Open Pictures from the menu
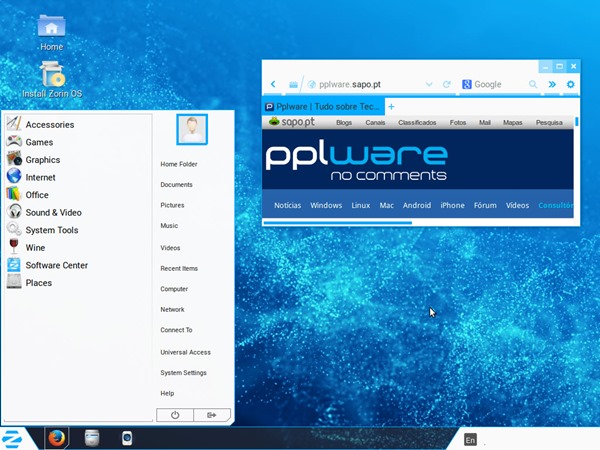The height and width of the screenshot is (450, 600). (x=172, y=205)
